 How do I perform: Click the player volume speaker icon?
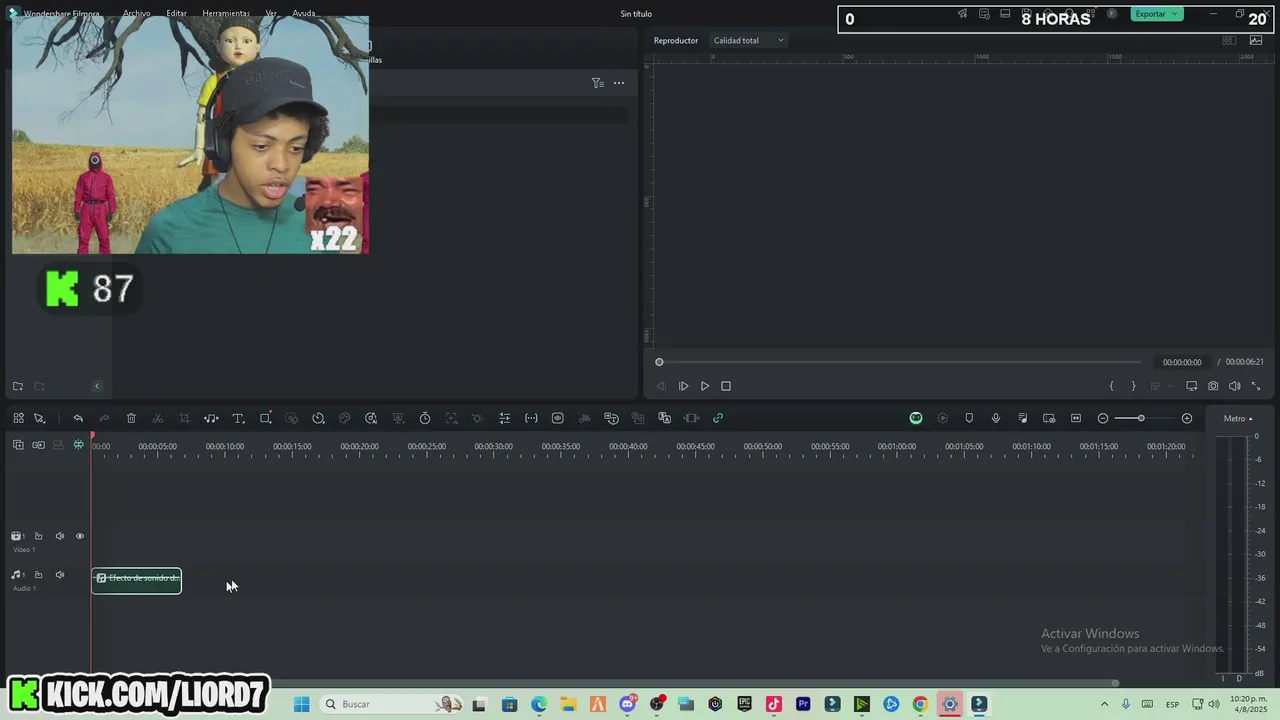(1234, 386)
